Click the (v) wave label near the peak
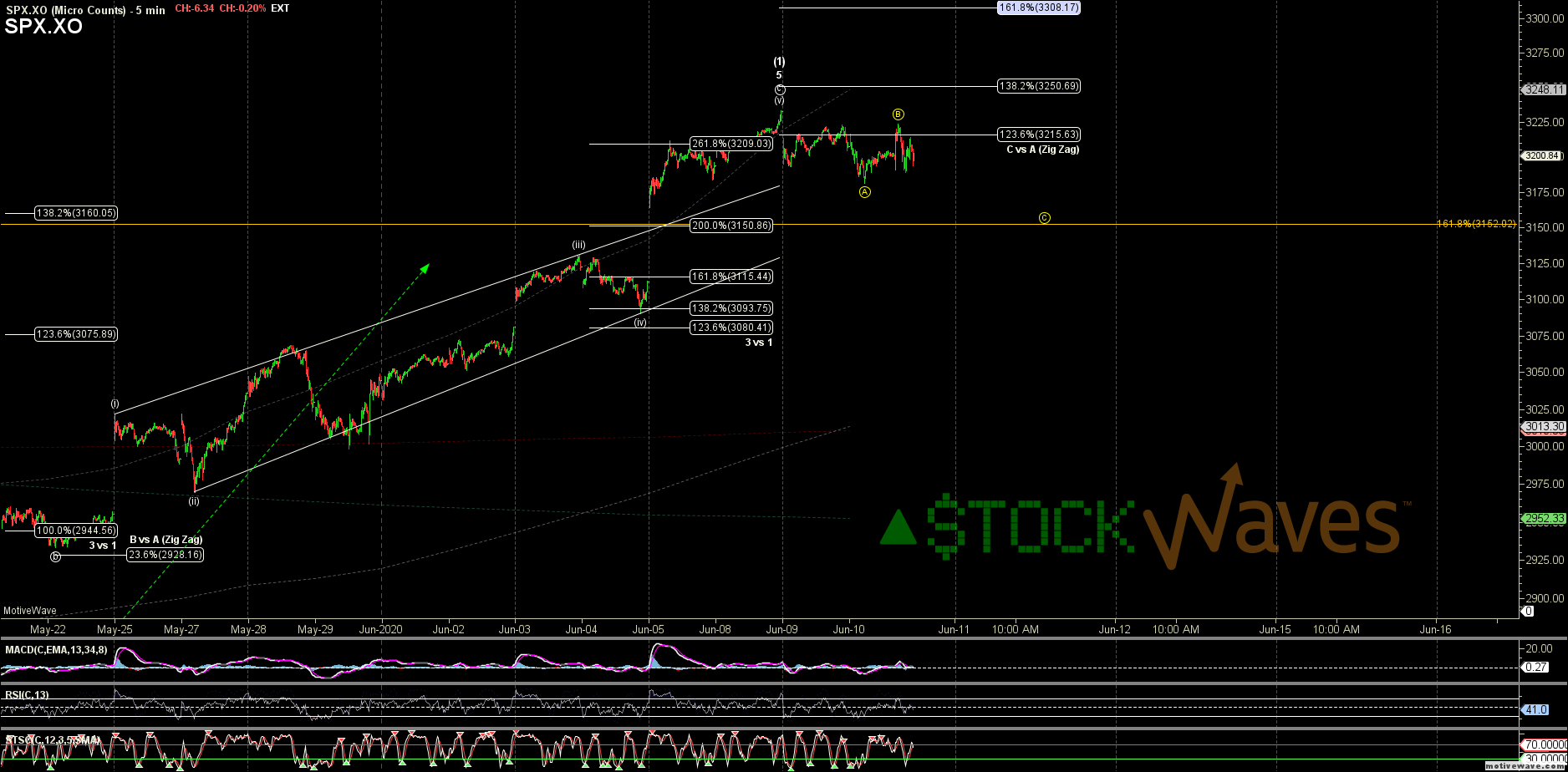The width and height of the screenshot is (1568, 772). point(779,100)
